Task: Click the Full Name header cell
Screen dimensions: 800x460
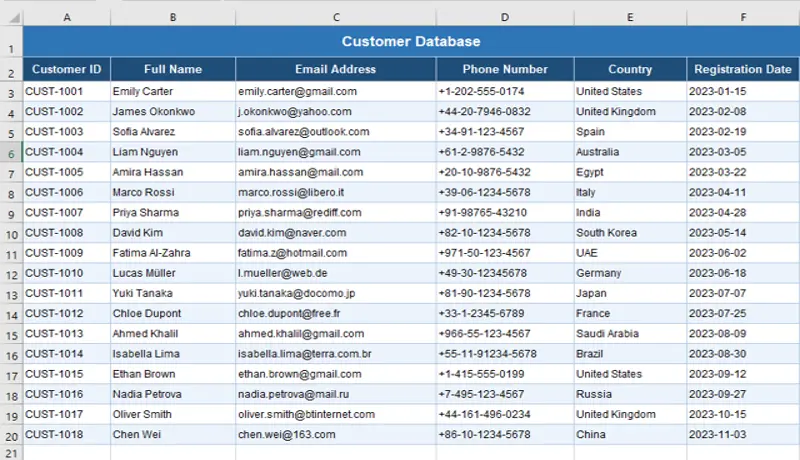Action: point(173,69)
